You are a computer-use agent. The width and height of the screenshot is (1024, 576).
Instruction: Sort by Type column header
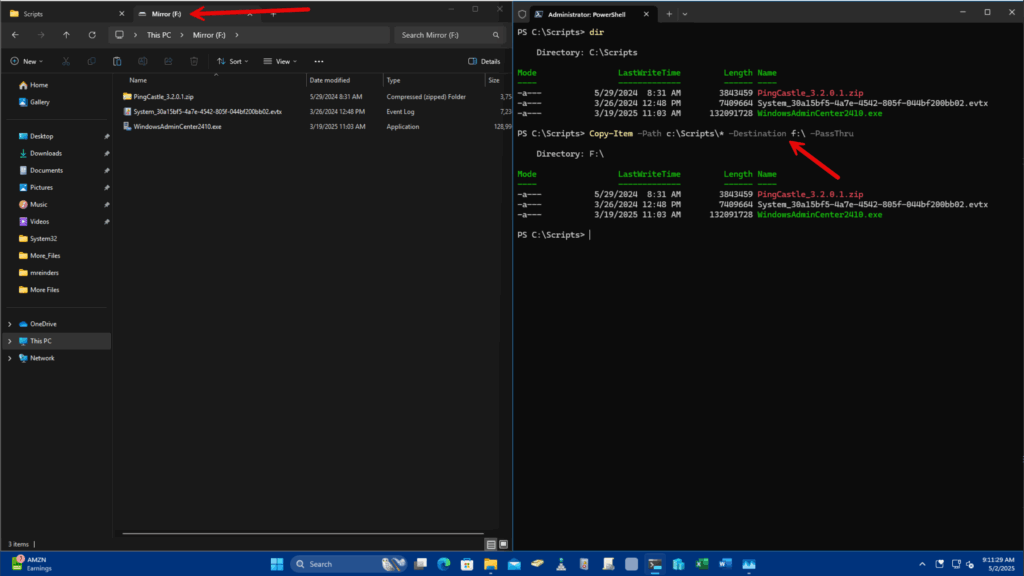(x=434, y=80)
